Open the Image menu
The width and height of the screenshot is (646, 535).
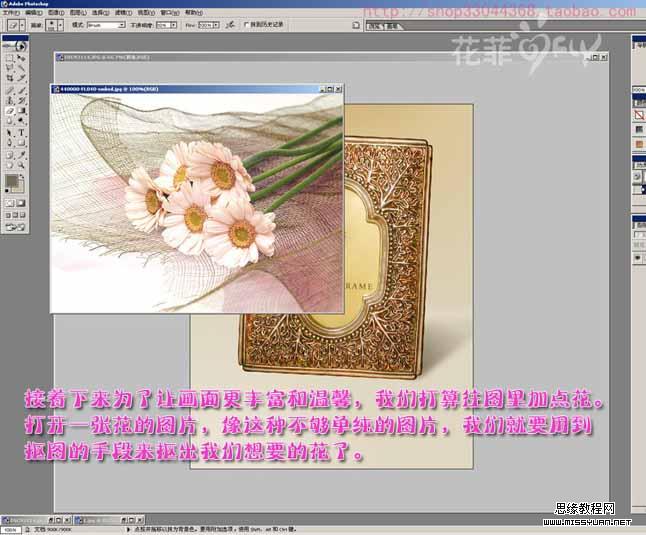click(x=56, y=12)
